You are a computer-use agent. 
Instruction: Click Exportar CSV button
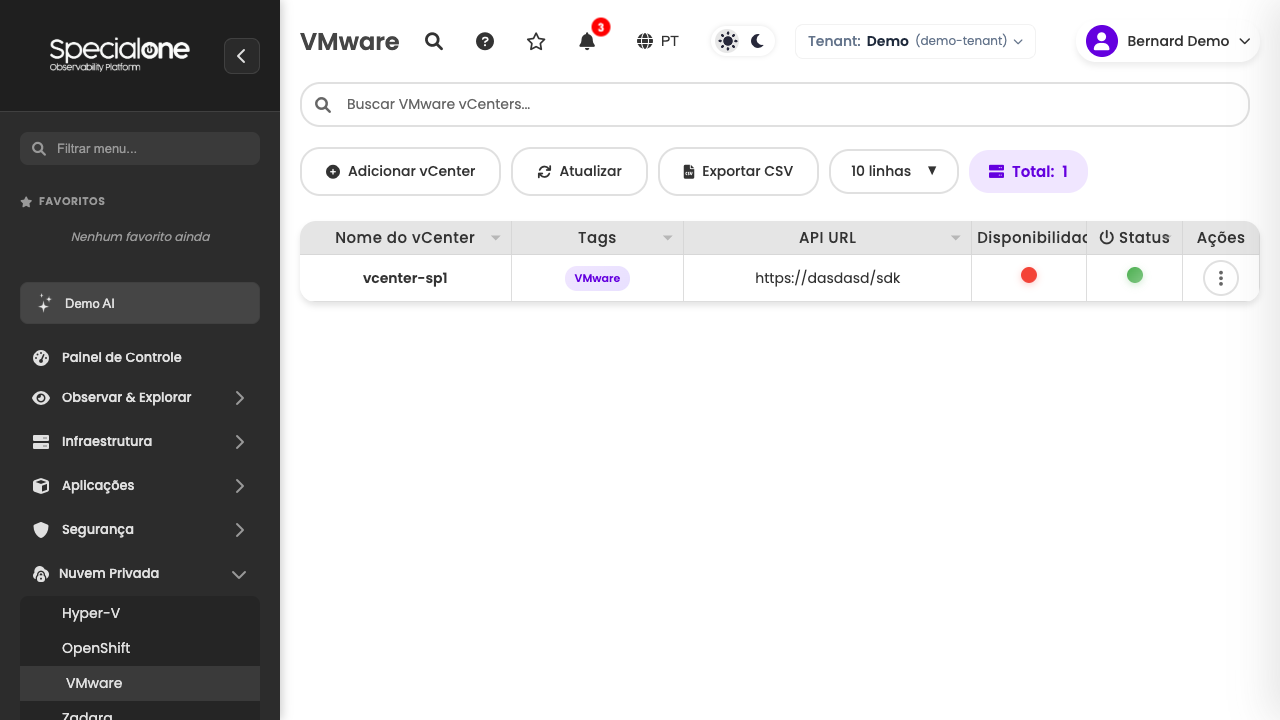click(738, 171)
